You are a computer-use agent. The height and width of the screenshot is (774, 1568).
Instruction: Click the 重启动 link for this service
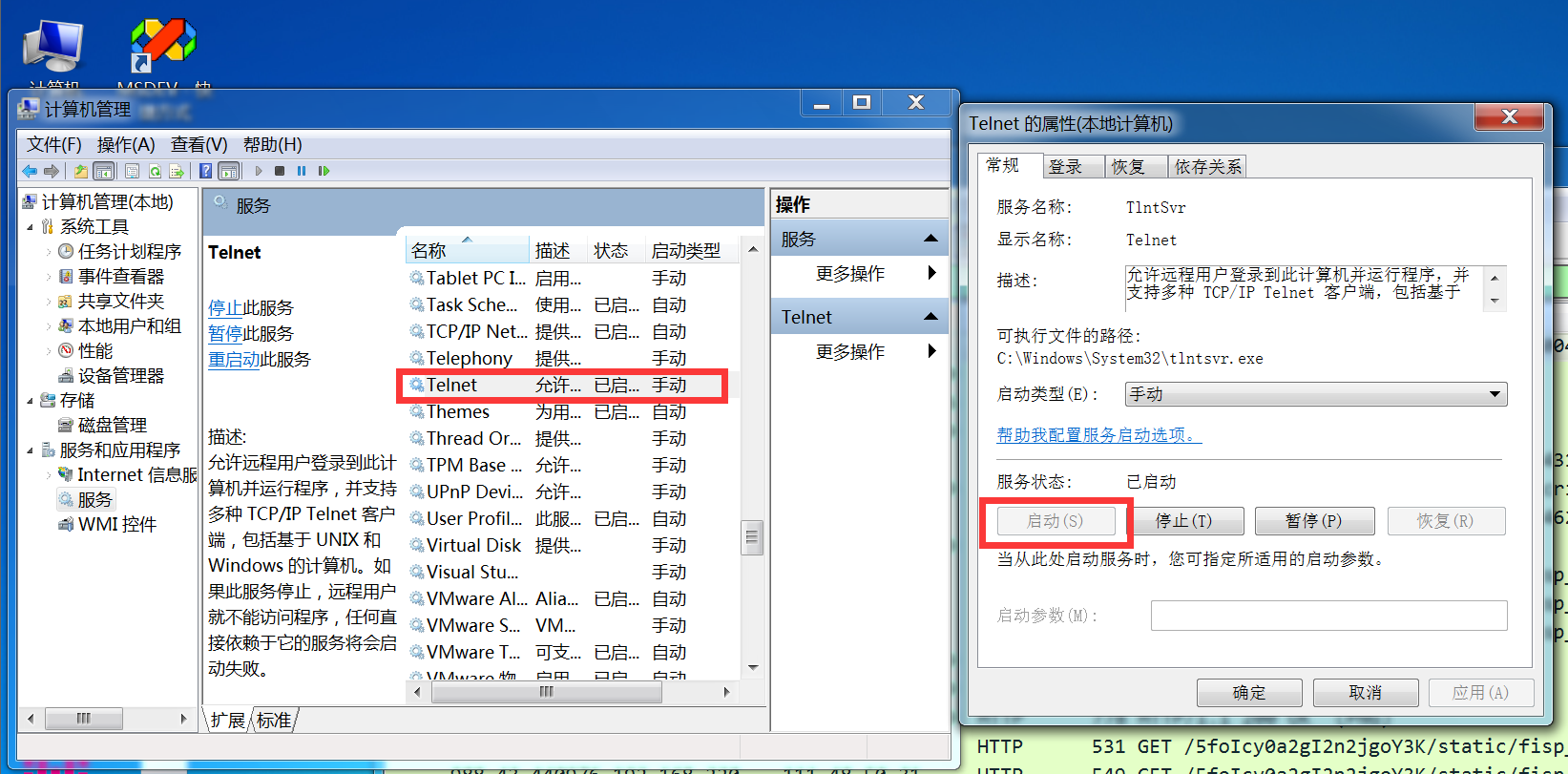pyautogui.click(x=234, y=360)
